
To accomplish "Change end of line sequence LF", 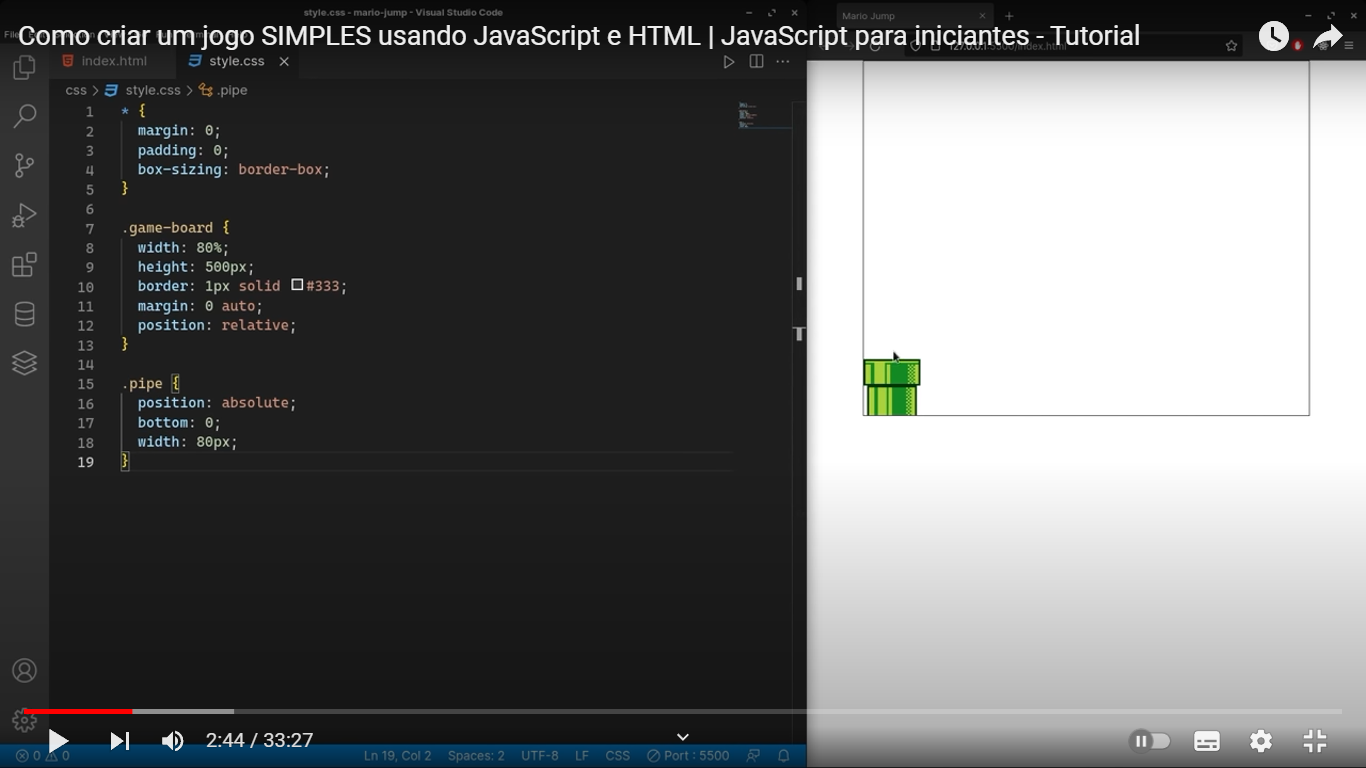I will point(582,756).
